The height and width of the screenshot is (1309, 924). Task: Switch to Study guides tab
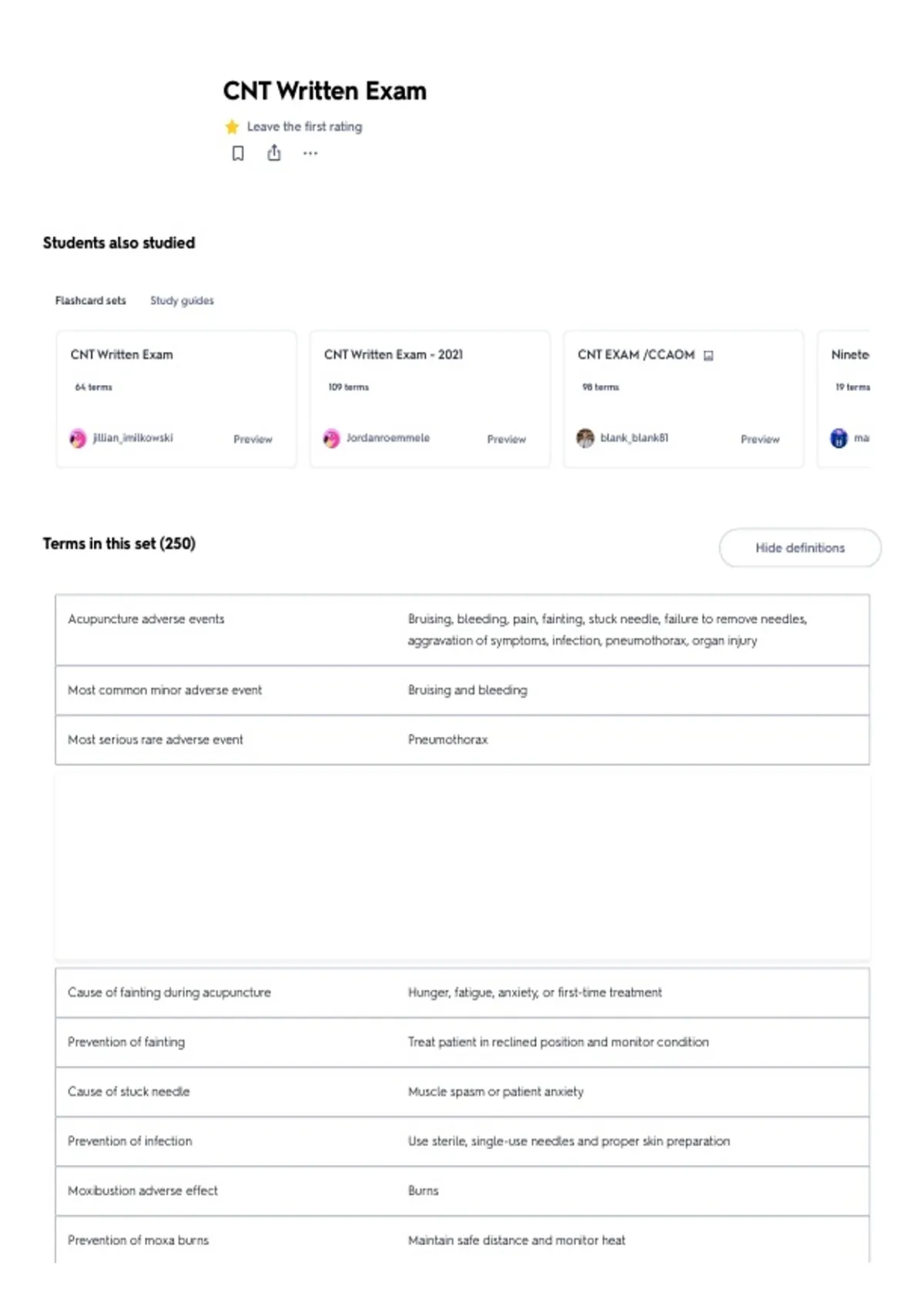pyautogui.click(x=182, y=300)
